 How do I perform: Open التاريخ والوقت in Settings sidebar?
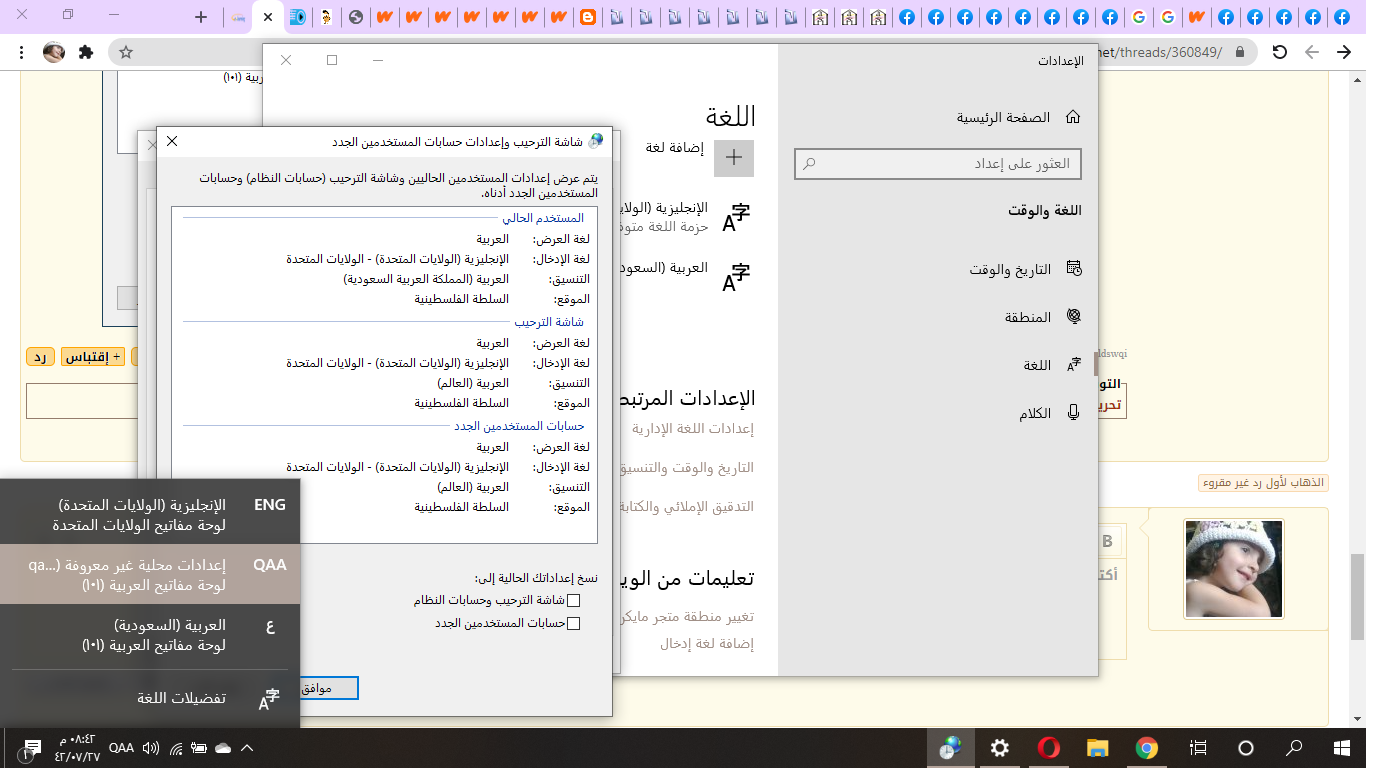(1025, 269)
